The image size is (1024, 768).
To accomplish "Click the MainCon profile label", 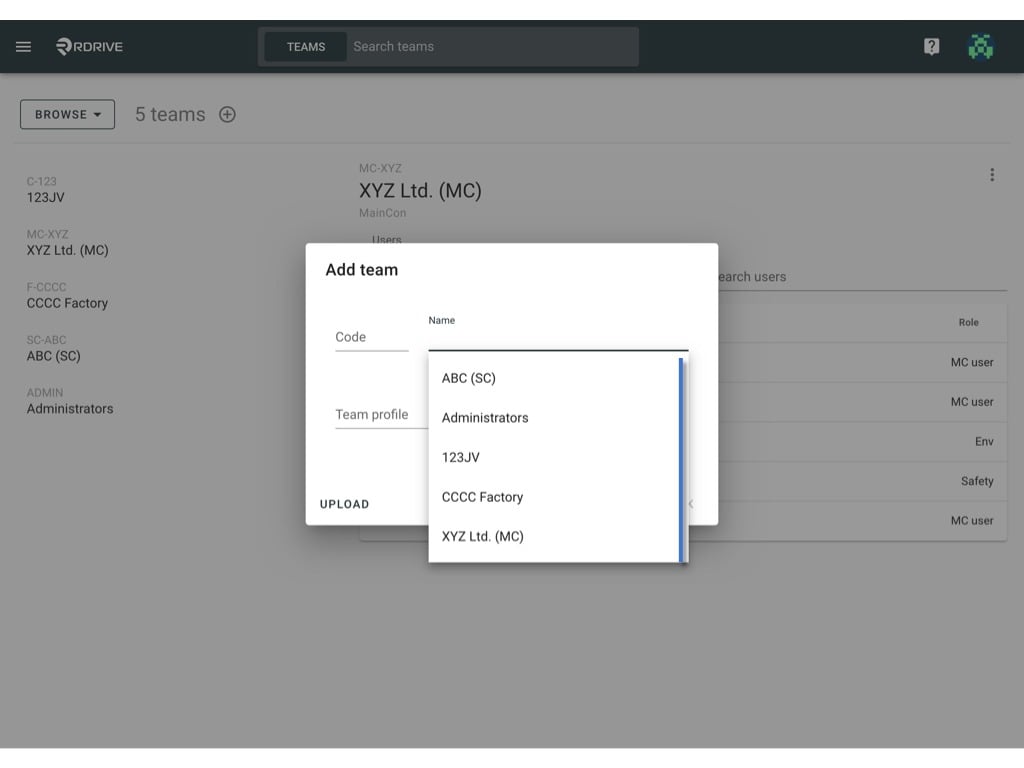I will (x=383, y=213).
